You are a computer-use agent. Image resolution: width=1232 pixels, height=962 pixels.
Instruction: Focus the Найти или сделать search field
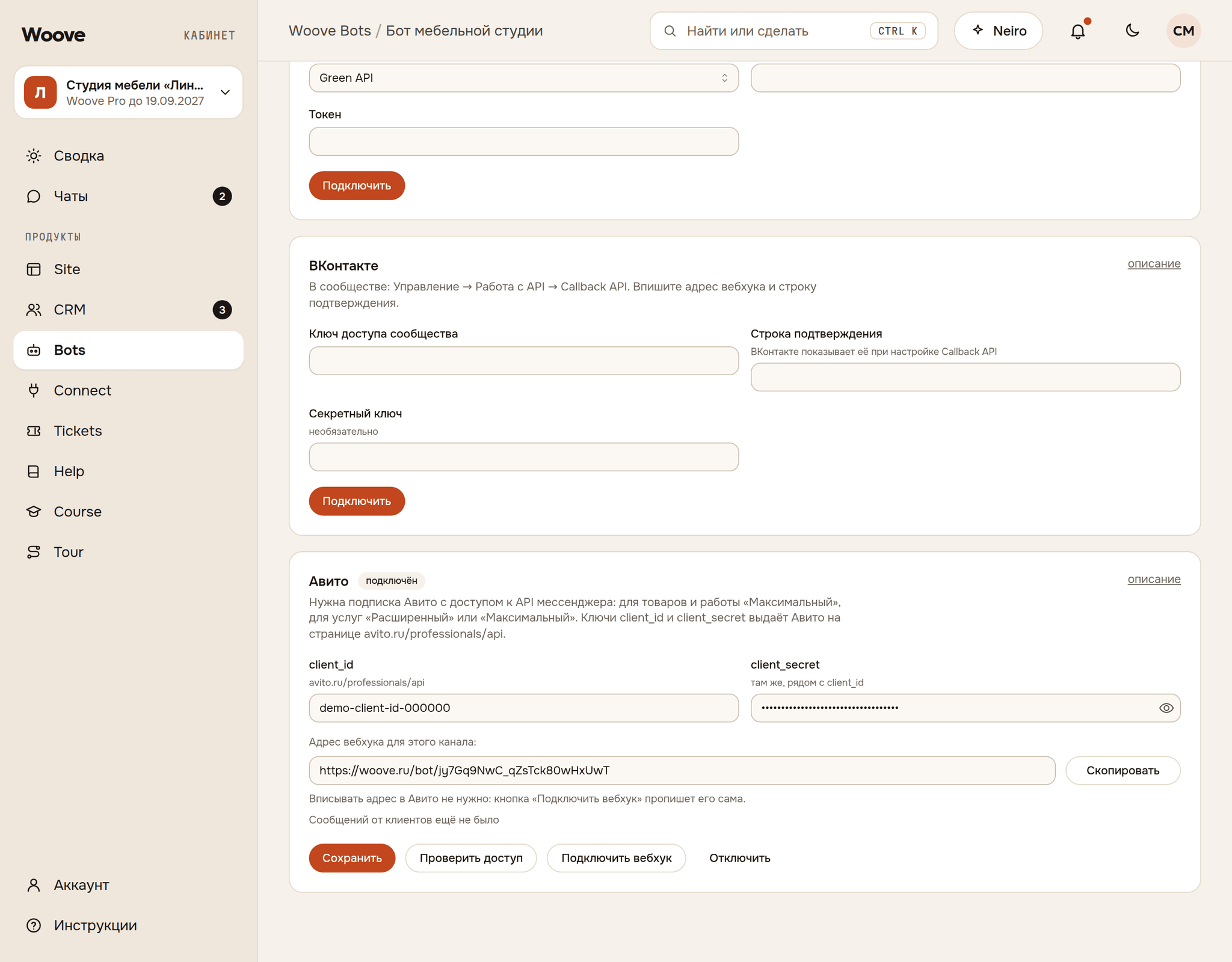[793, 31]
